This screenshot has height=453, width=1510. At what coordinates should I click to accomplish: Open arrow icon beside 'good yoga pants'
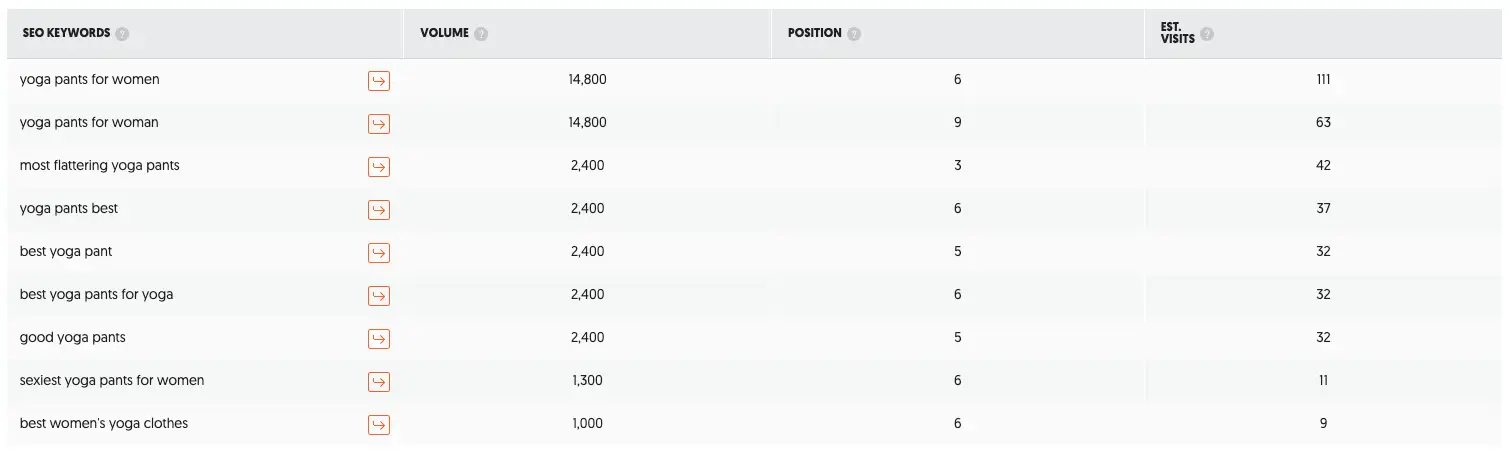pos(379,339)
